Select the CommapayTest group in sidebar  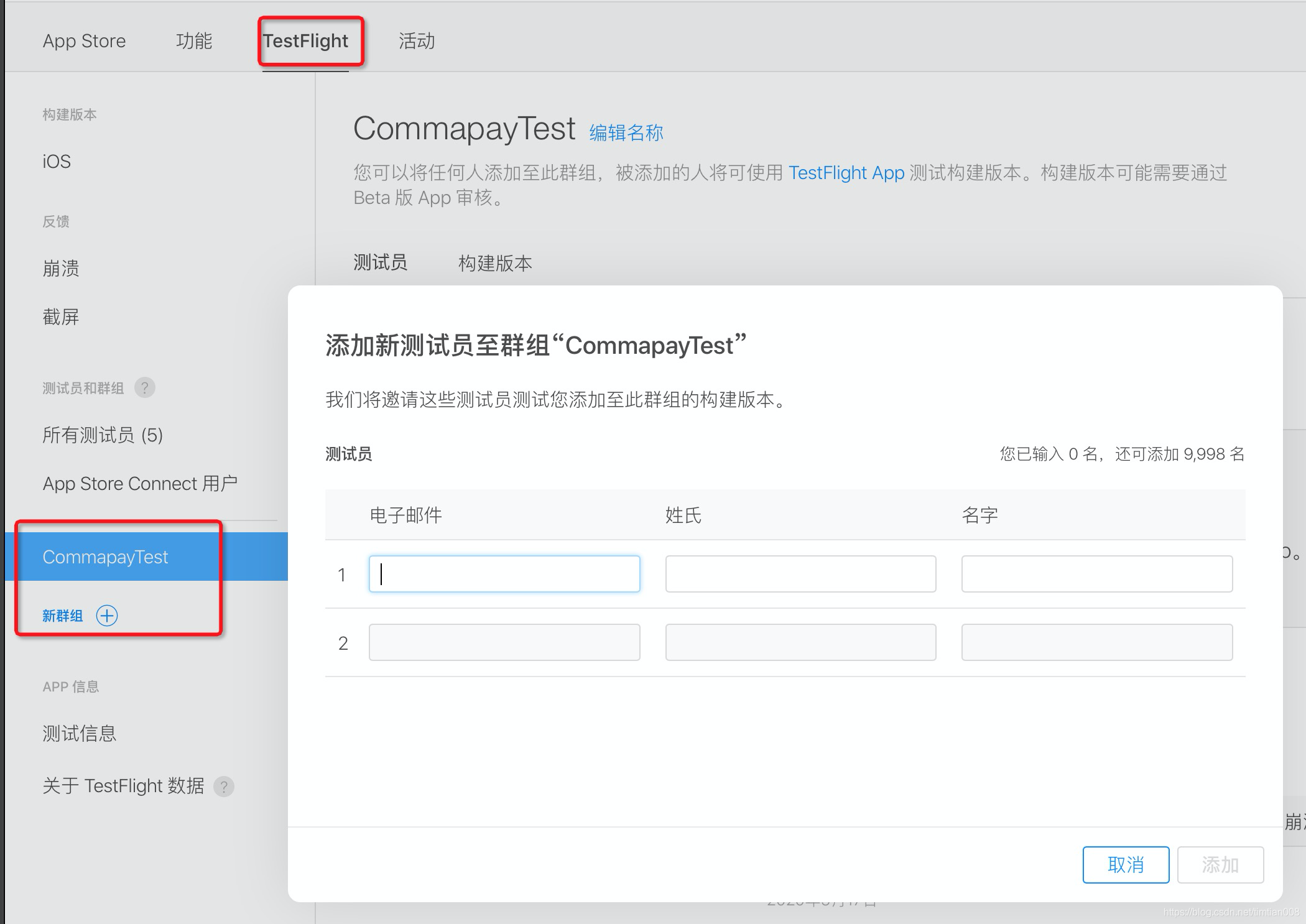coord(105,557)
